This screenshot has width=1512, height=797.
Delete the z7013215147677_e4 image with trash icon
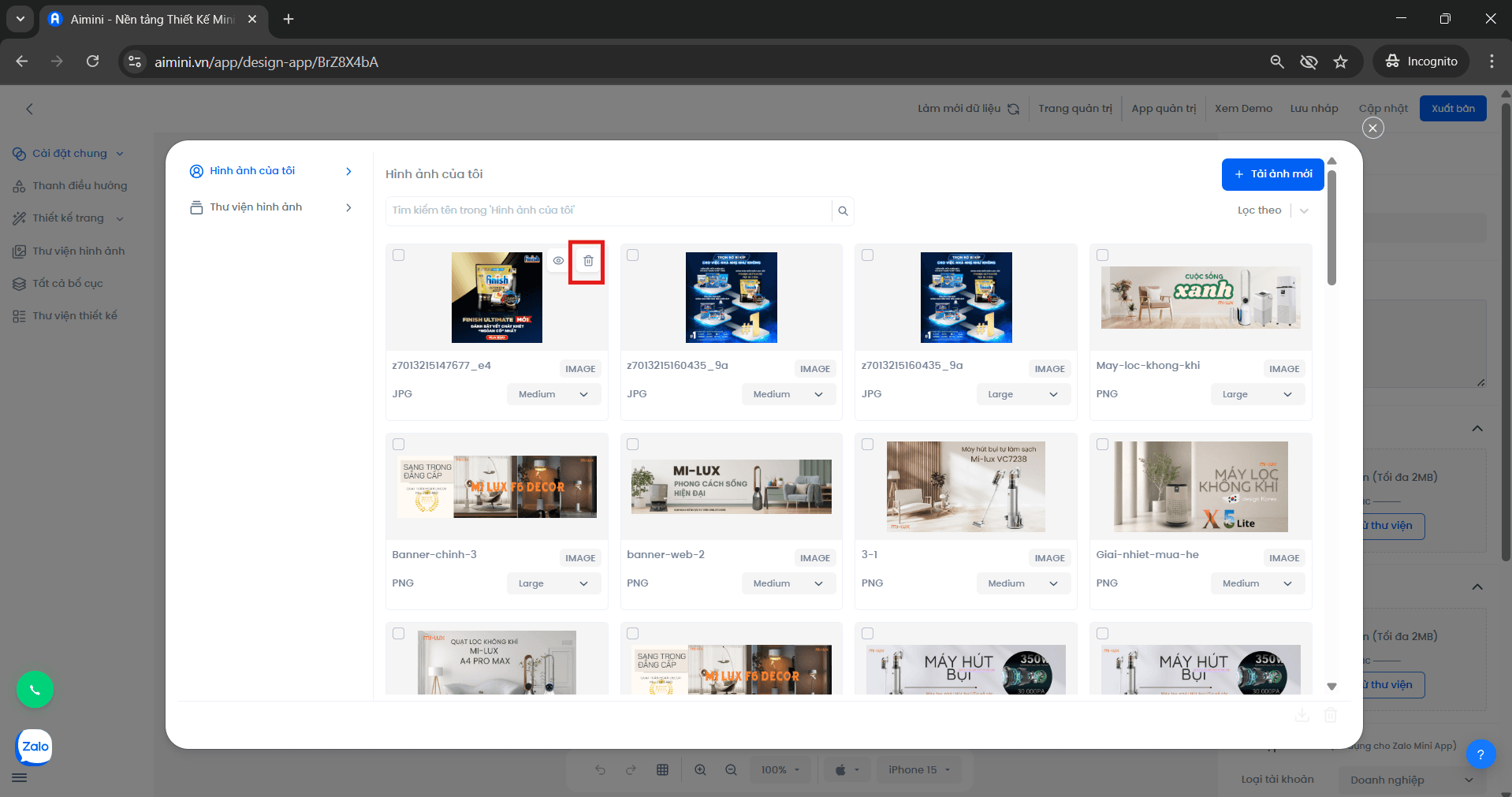tap(588, 261)
